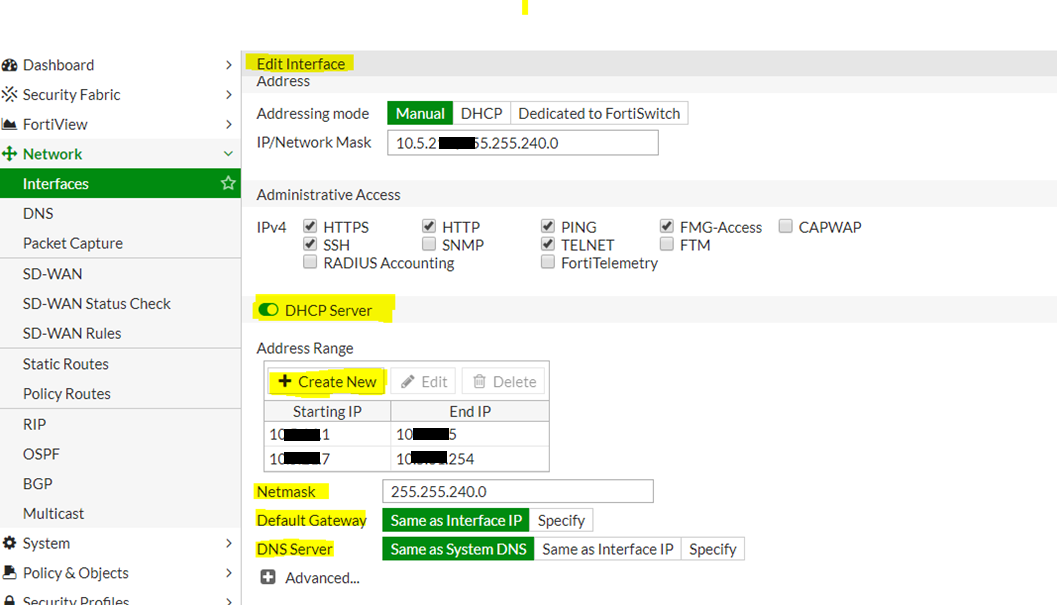Open the SD-WAN Rules page
Image resolution: width=1057 pixels, height=605 pixels.
click(72, 333)
